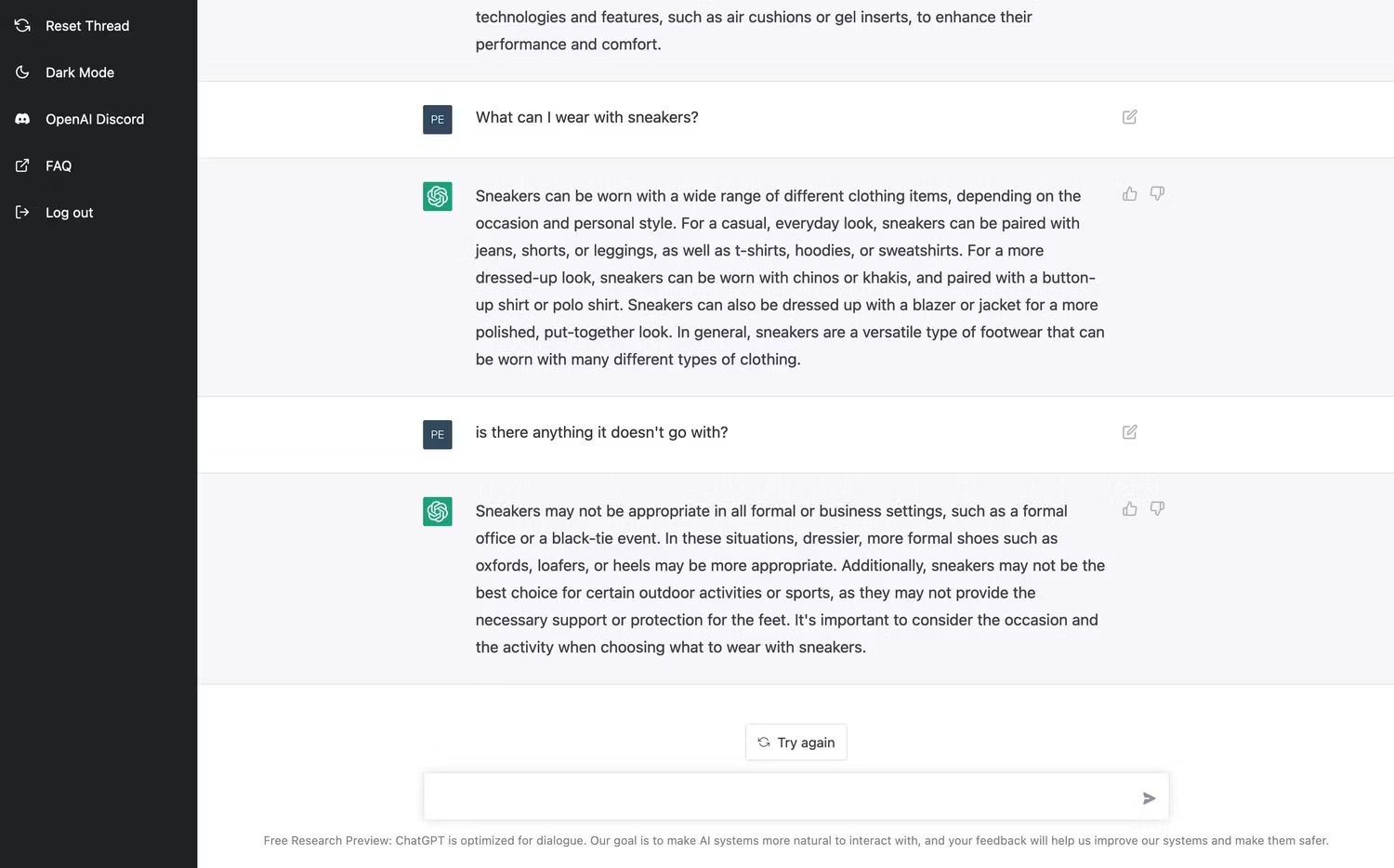This screenshot has height=868, width=1394.
Task: Toggle Dark Mode in the sidebar
Action: 79,72
